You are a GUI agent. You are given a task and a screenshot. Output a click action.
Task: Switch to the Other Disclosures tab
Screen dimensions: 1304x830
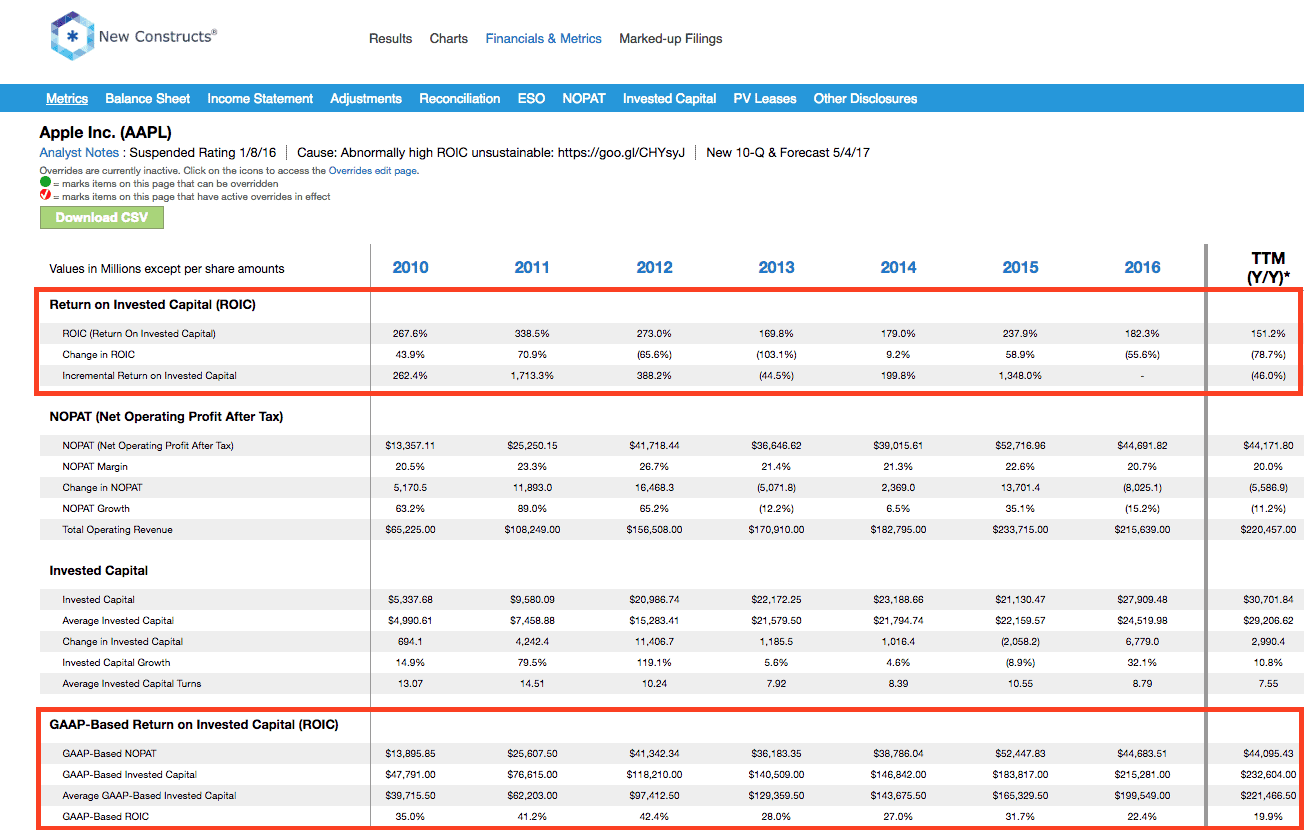point(865,98)
